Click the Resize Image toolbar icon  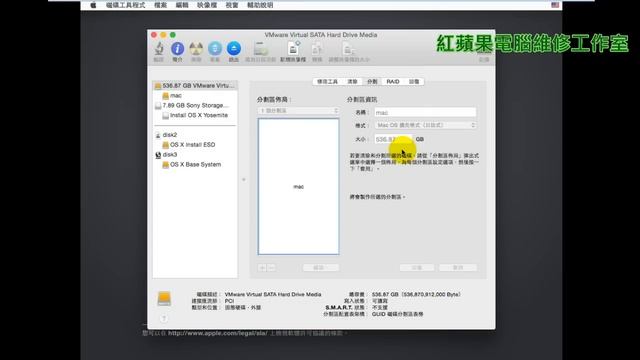[x=349, y=49]
